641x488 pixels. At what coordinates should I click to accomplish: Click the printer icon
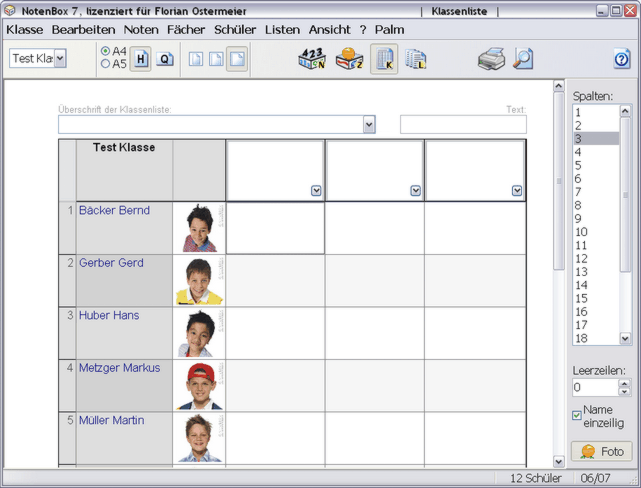tap(492, 59)
